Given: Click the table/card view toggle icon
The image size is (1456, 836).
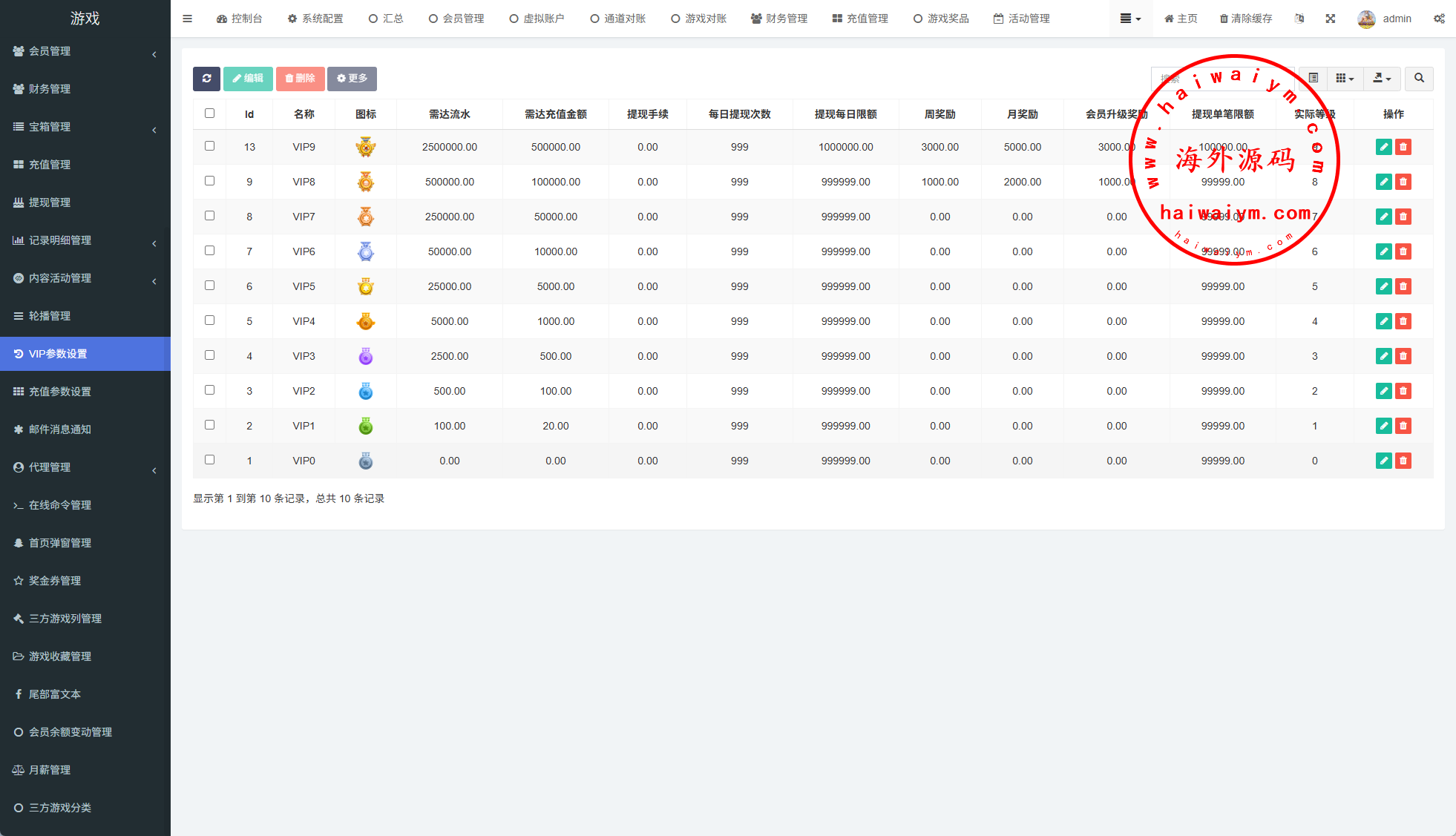Looking at the screenshot, I should click(1314, 79).
